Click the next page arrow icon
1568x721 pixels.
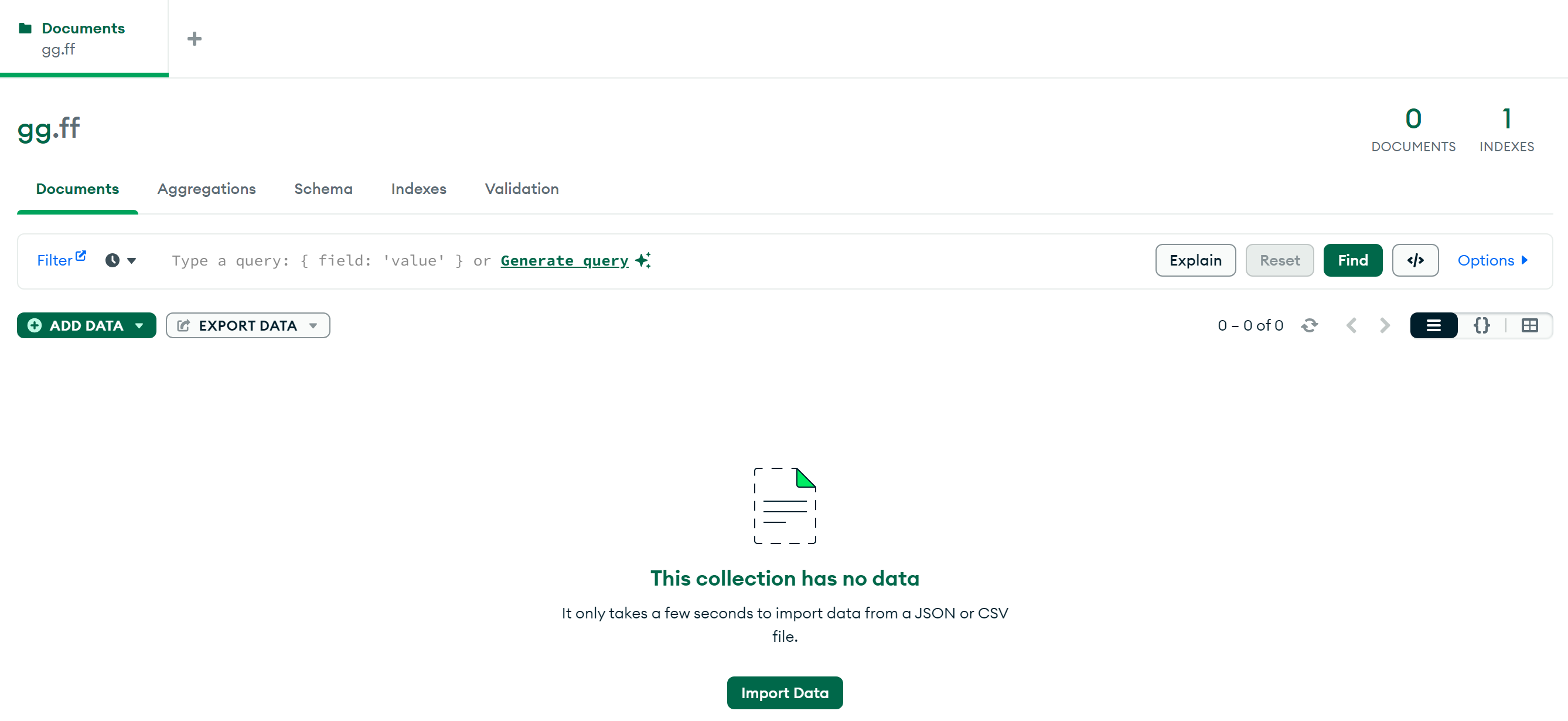[1384, 325]
